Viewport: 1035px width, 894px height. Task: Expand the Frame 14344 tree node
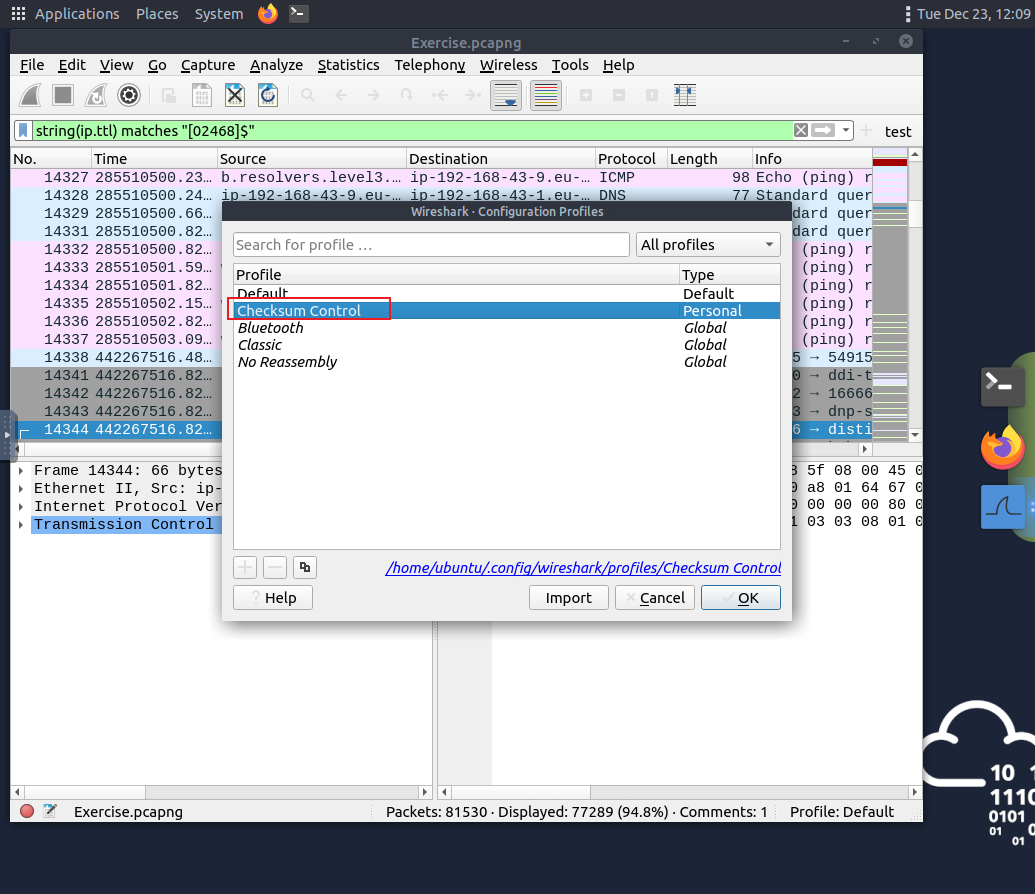tap(21, 471)
